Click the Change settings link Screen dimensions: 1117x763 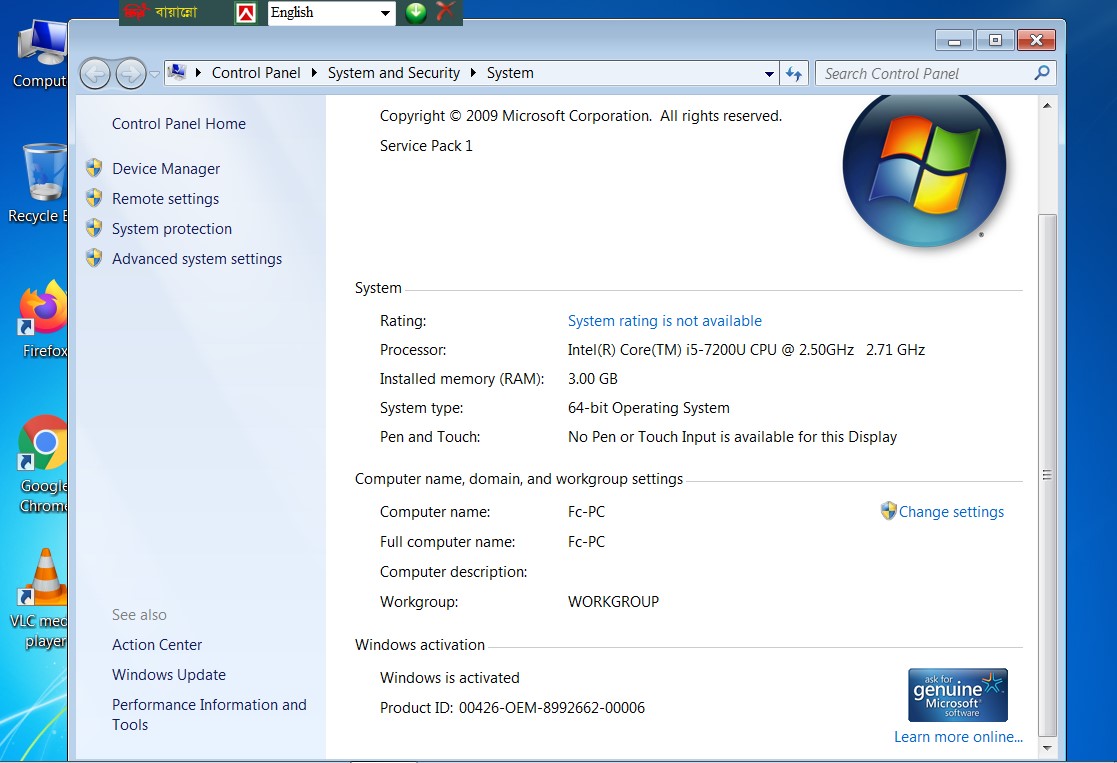click(x=950, y=512)
